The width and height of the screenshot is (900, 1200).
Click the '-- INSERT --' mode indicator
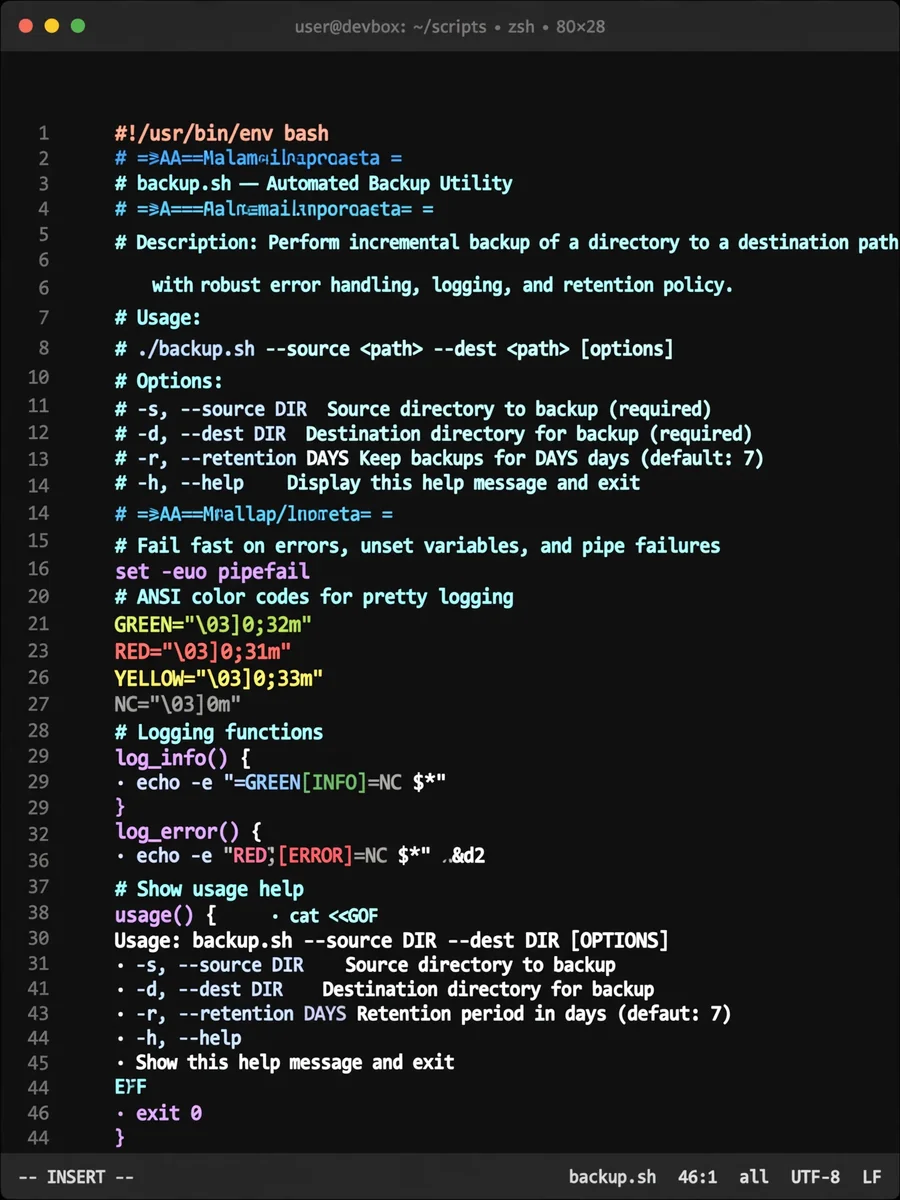tap(76, 1177)
